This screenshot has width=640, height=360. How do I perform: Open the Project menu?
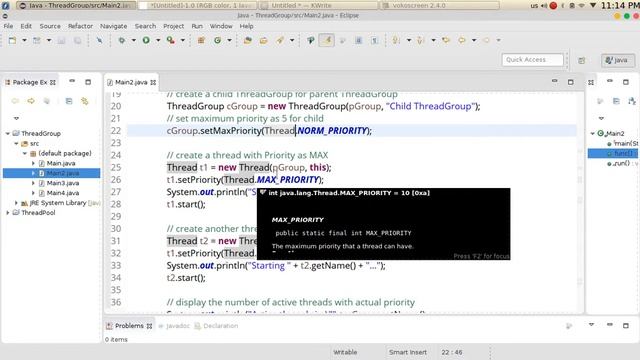(x=173, y=26)
